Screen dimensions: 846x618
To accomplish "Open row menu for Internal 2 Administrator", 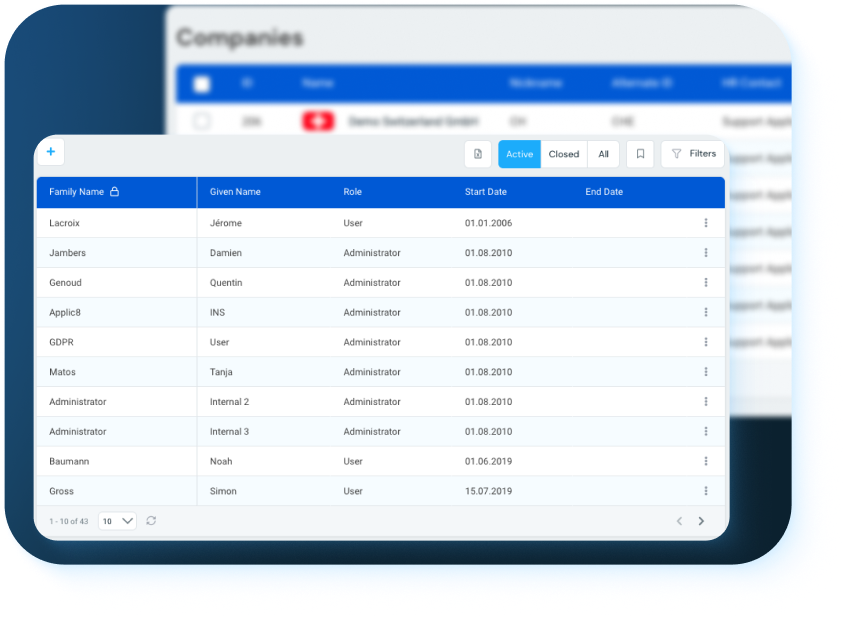I will tap(706, 402).
